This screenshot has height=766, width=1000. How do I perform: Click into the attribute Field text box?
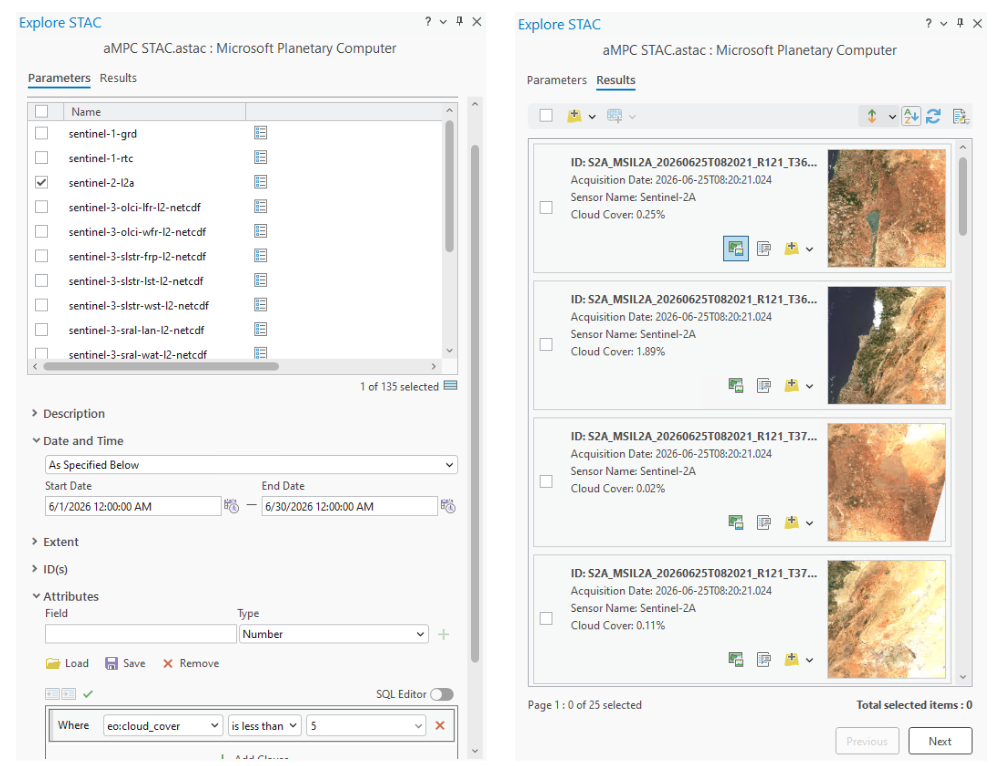tap(140, 634)
